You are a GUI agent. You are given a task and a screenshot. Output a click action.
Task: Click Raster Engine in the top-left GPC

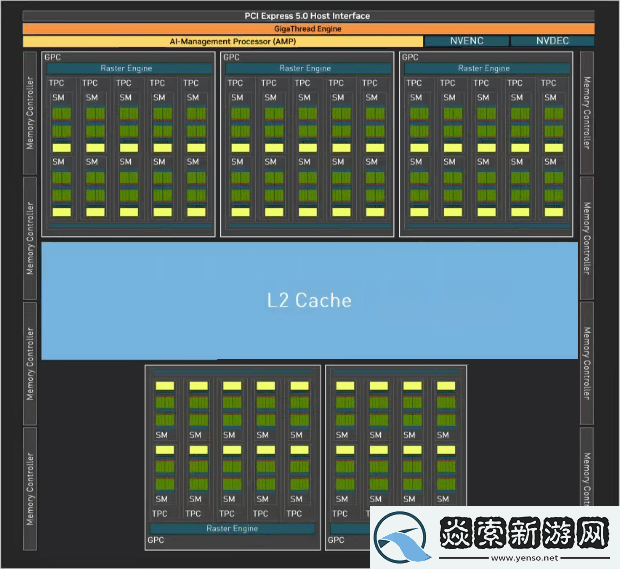[x=128, y=68]
